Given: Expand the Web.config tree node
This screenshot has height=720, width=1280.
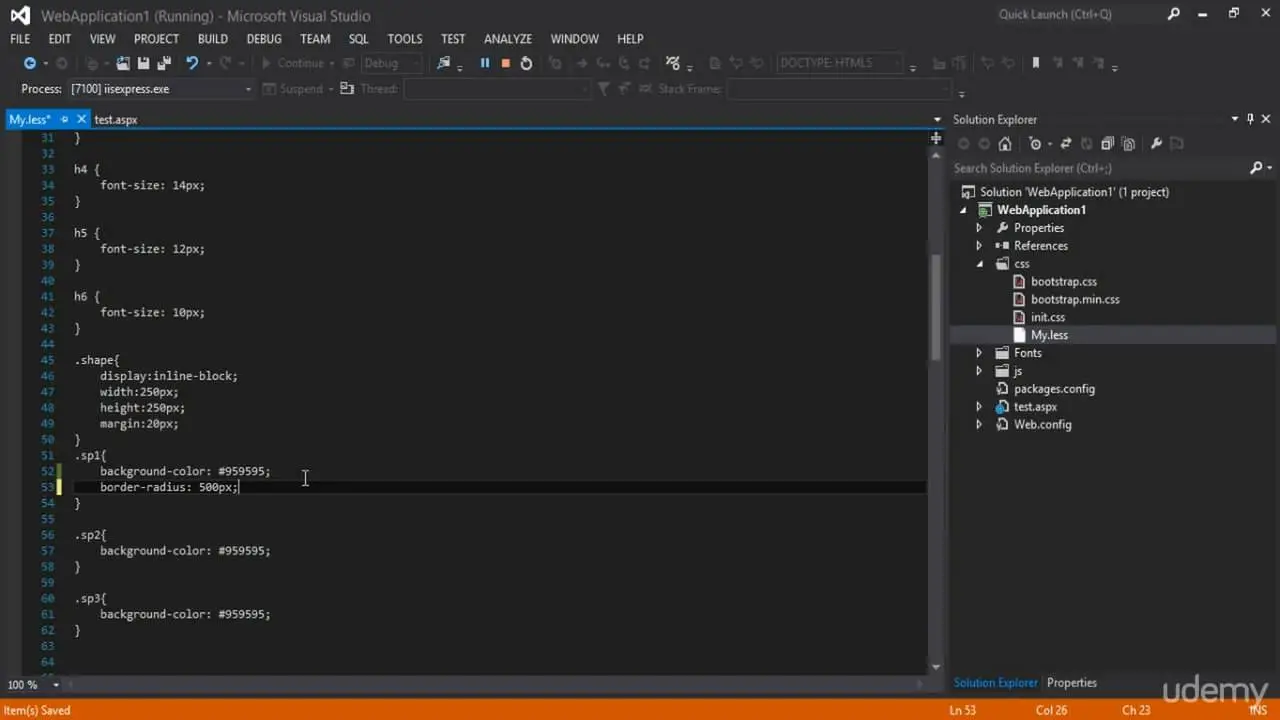Looking at the screenshot, I should click(979, 425).
